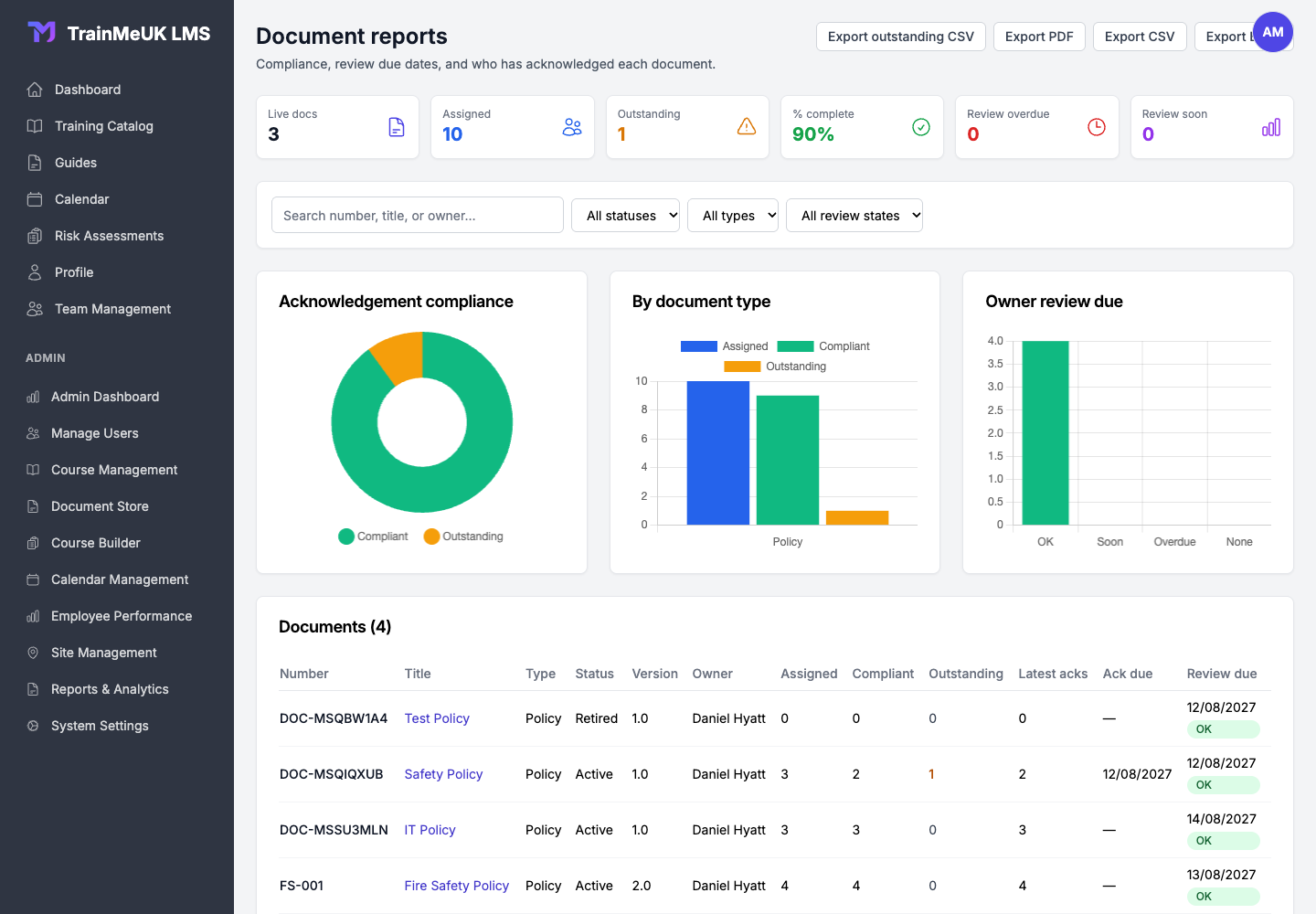
Task: Click the Export PDF button
Action: (1039, 37)
